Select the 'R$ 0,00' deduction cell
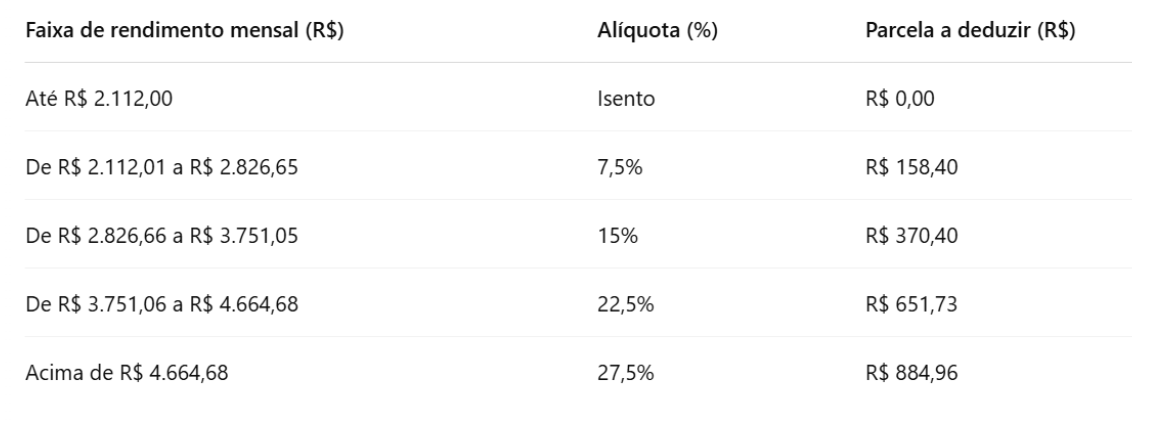This screenshot has height=424, width=1158. [900, 98]
